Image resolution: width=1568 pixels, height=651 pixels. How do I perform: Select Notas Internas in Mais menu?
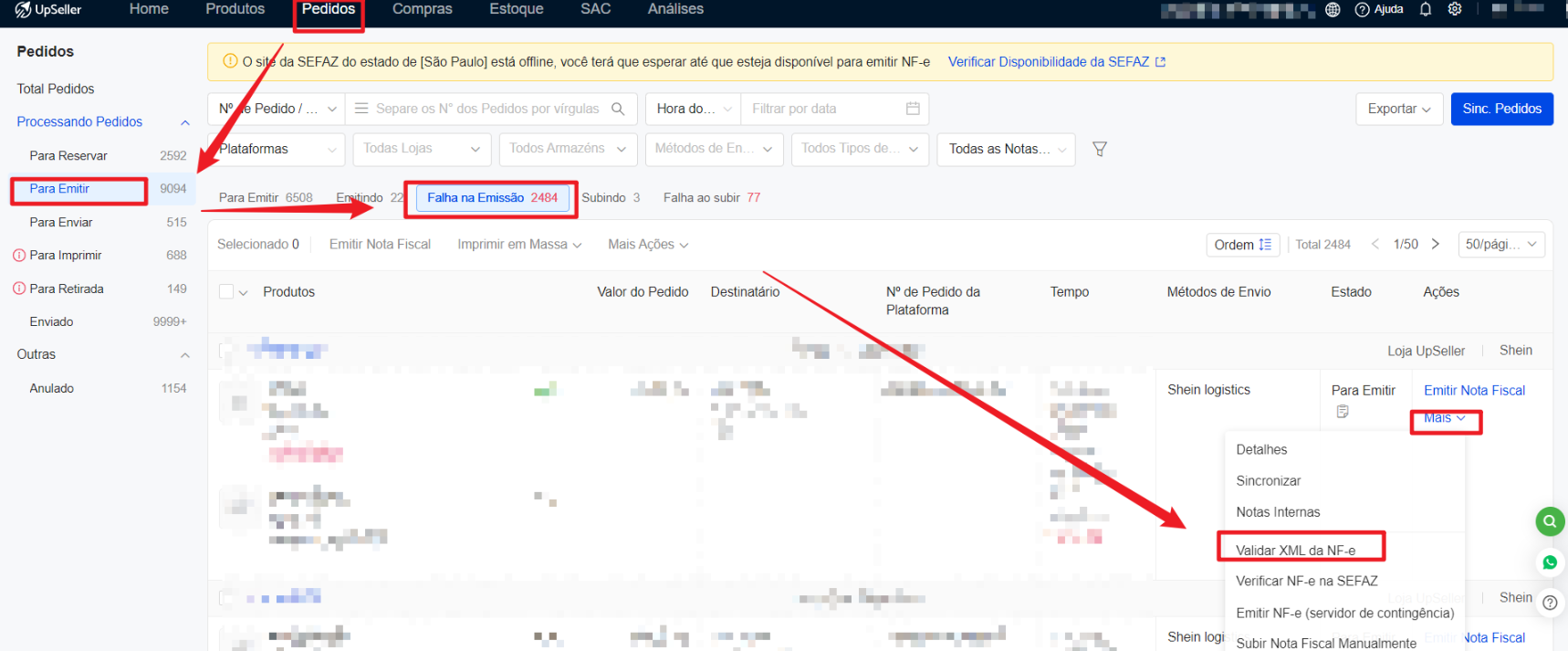pyautogui.click(x=1278, y=512)
